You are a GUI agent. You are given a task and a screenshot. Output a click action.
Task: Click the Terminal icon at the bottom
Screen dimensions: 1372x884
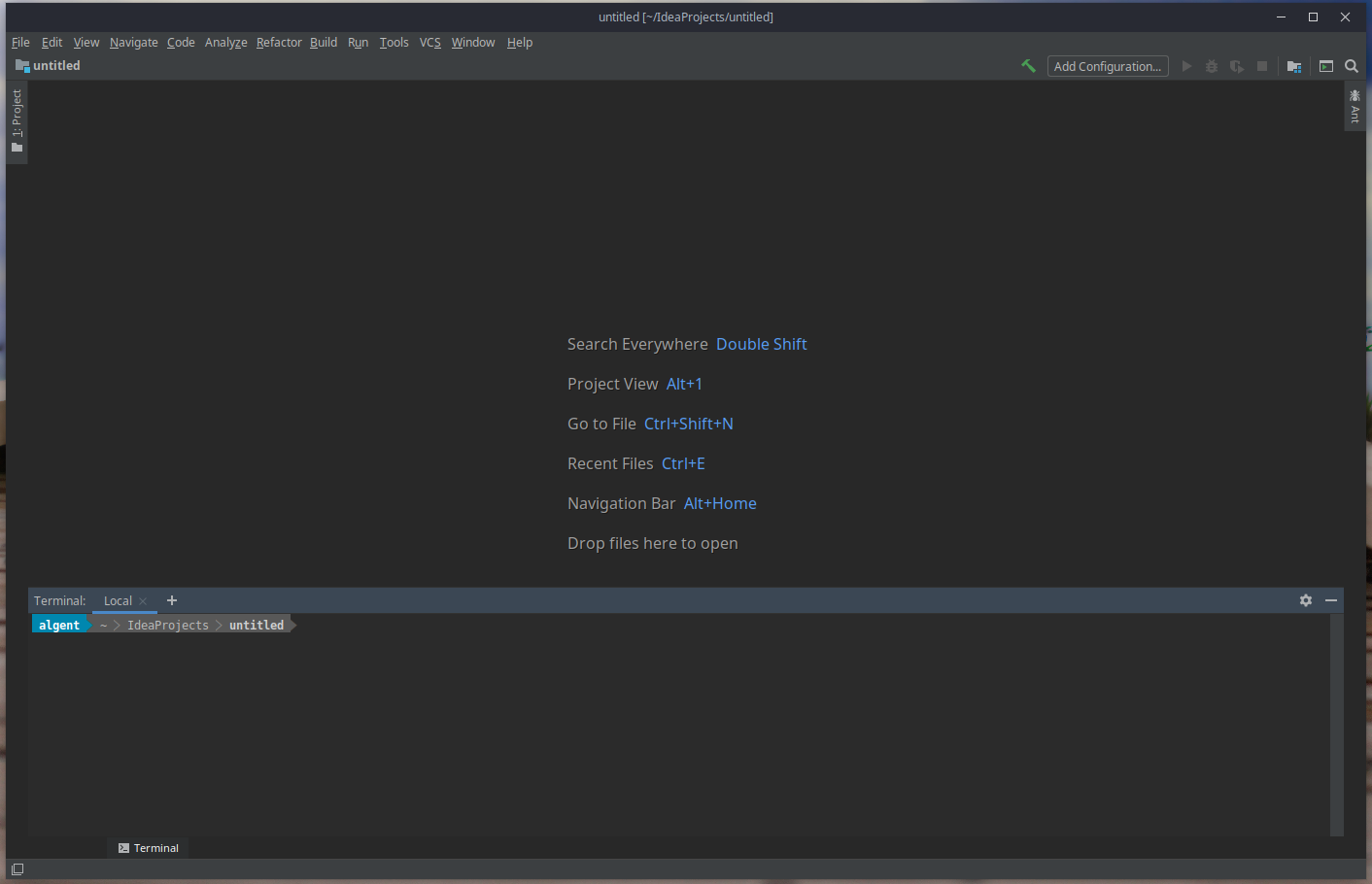(148, 847)
